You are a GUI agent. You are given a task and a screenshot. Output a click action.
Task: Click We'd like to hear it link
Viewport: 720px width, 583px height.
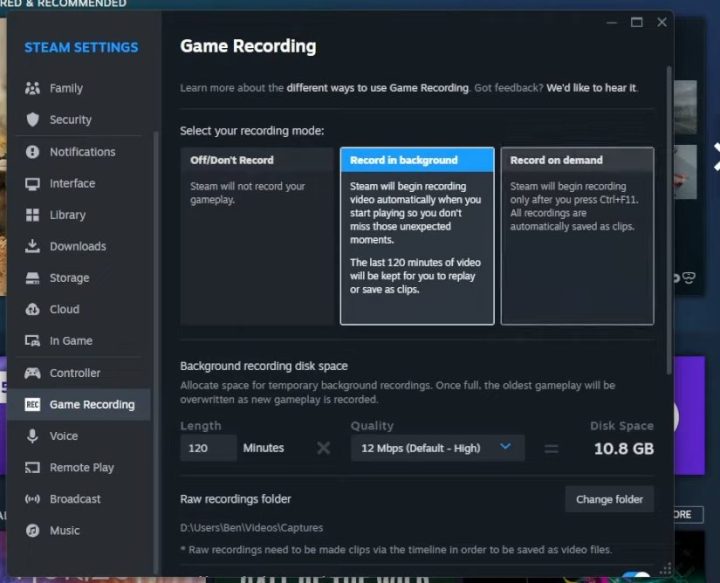point(591,88)
